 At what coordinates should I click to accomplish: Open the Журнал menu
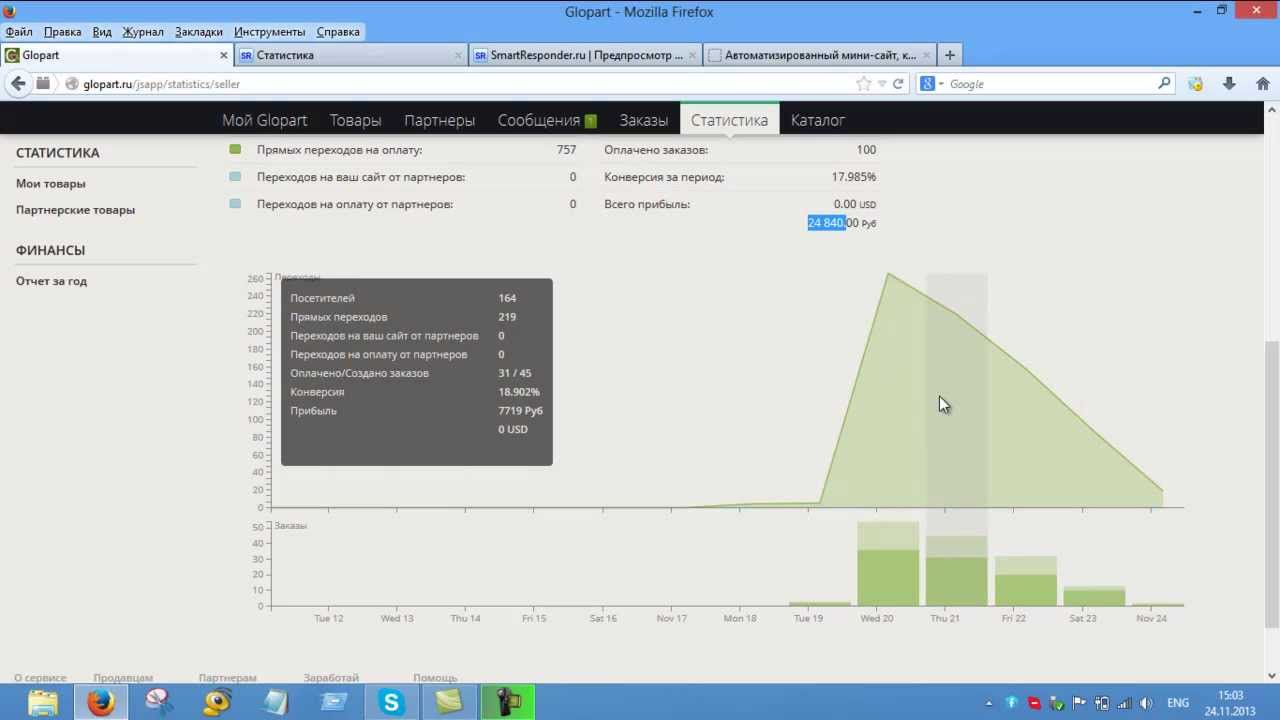point(143,32)
